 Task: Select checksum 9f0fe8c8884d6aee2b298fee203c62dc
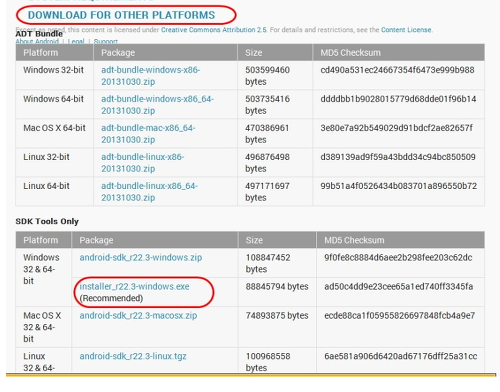(x=398, y=257)
